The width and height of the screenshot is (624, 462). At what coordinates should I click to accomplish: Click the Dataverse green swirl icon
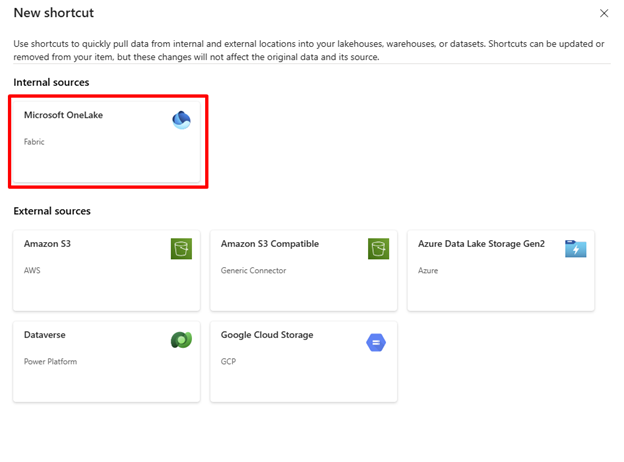click(x=181, y=340)
